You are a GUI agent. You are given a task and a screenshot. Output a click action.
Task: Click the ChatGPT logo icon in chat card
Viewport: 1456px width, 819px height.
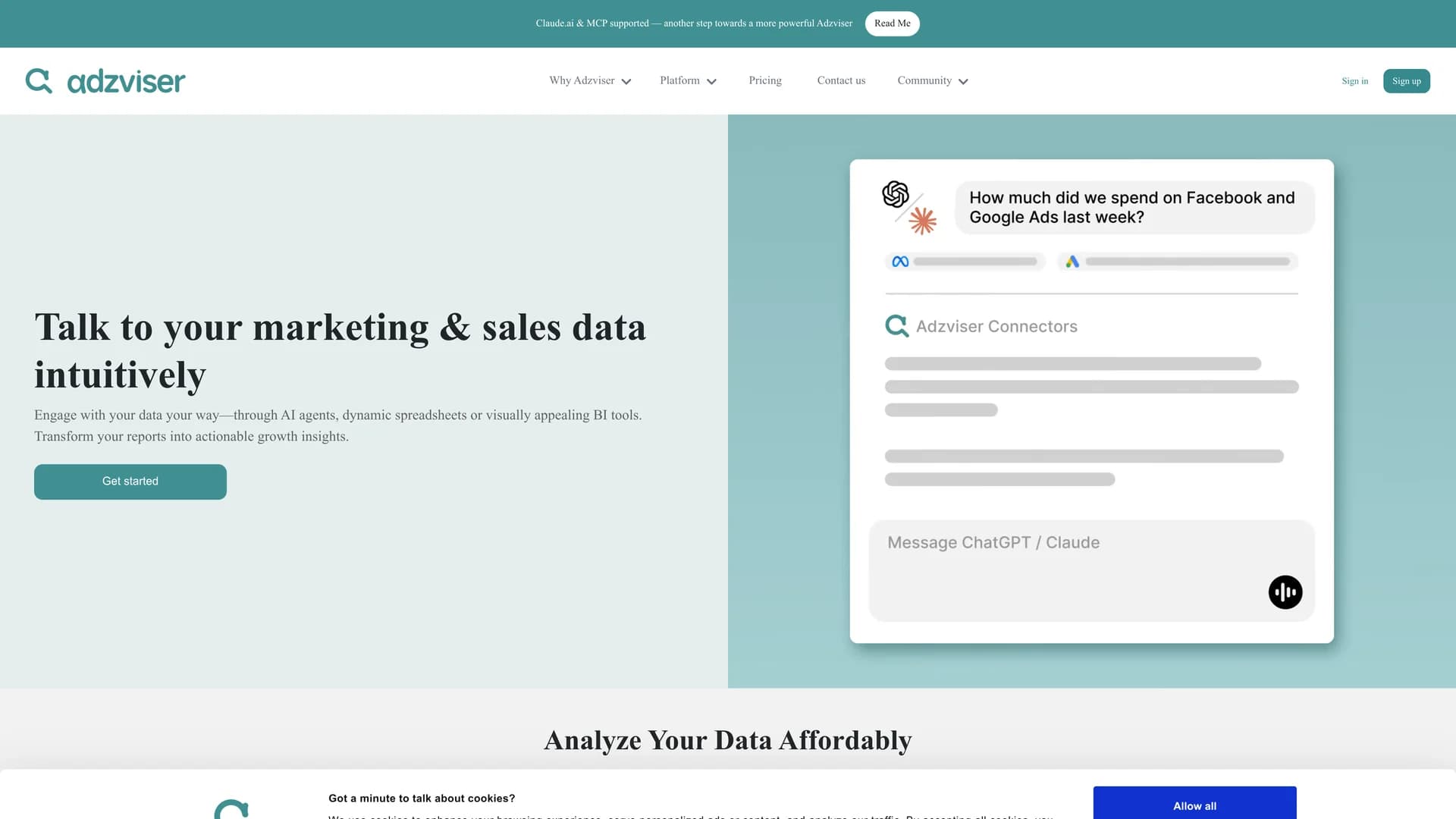[896, 194]
